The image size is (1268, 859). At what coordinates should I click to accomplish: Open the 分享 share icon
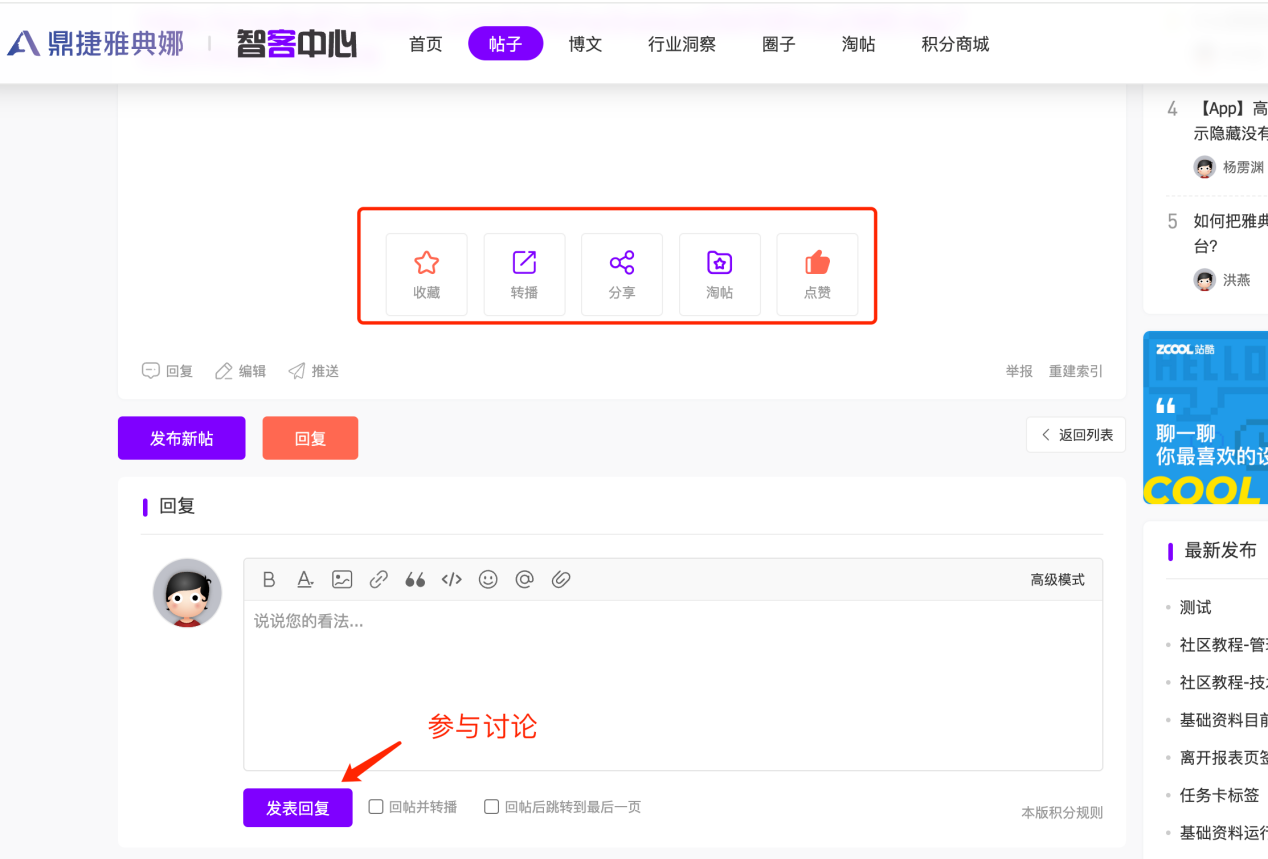tap(622, 264)
